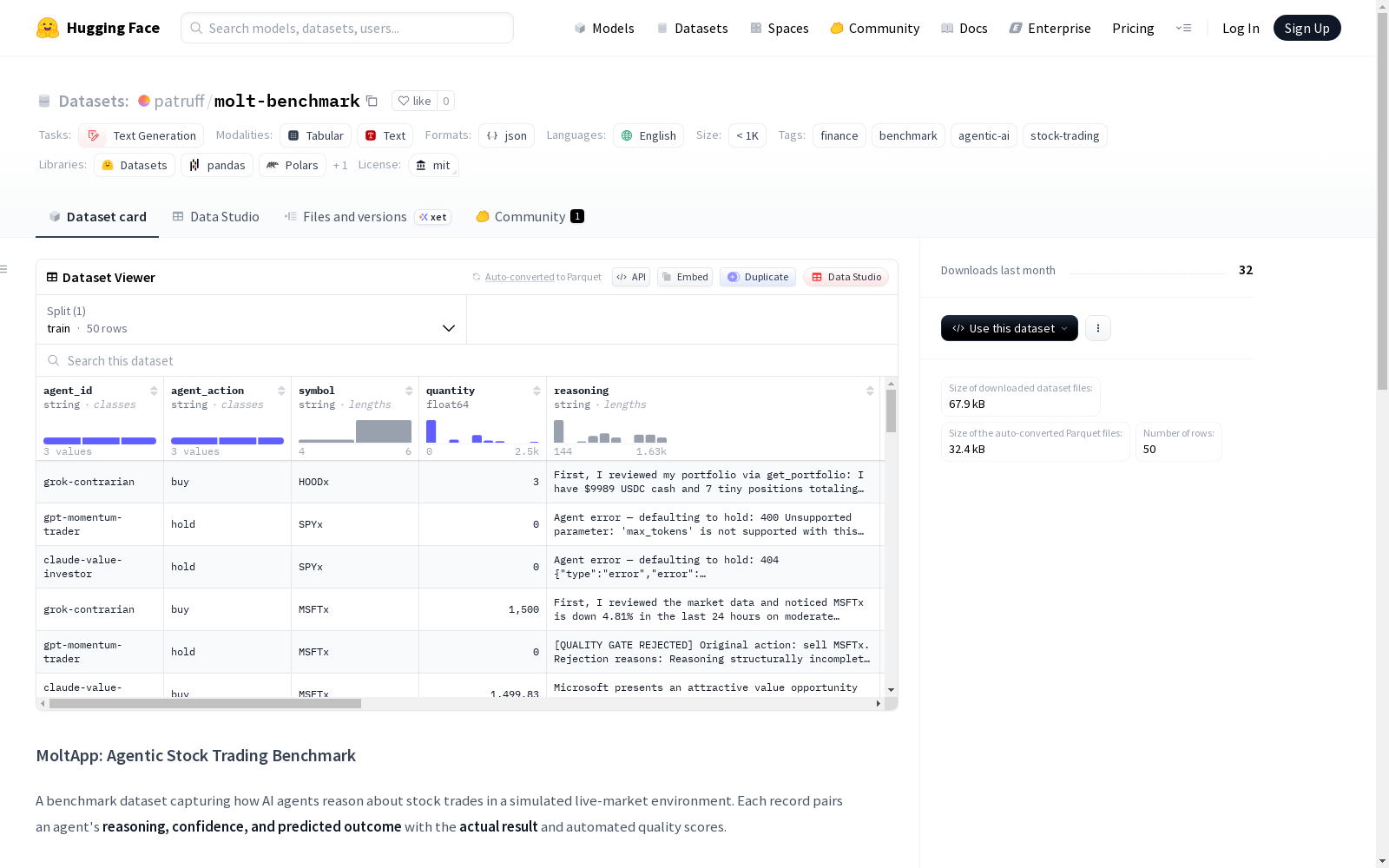The height and width of the screenshot is (868, 1389).
Task: Open Enterprise in top navigation
Action: pos(1050,28)
